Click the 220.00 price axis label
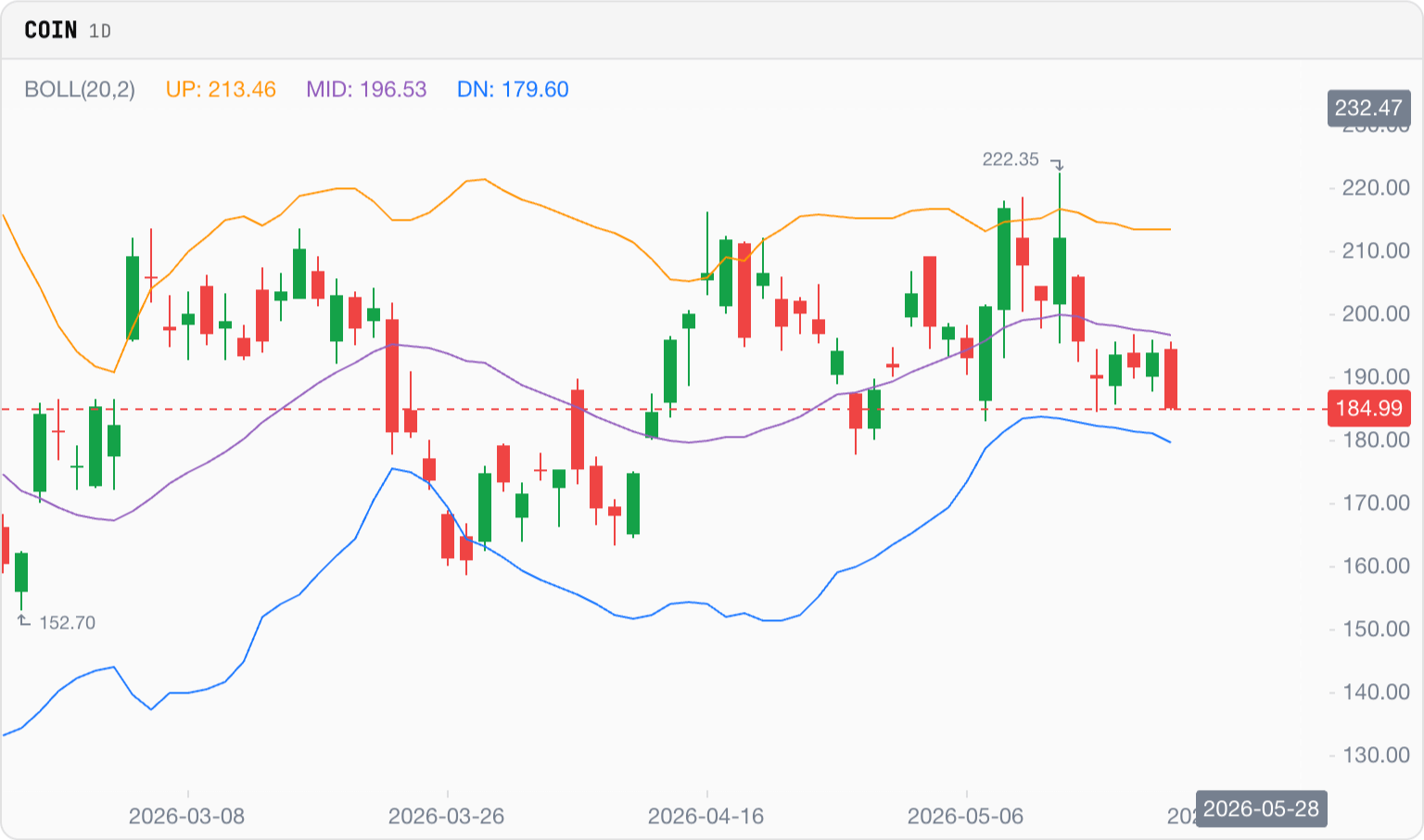 click(1376, 188)
